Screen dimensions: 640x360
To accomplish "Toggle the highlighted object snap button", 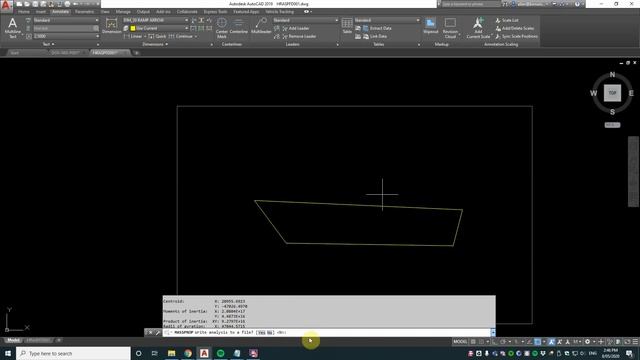I will (x=538, y=342).
